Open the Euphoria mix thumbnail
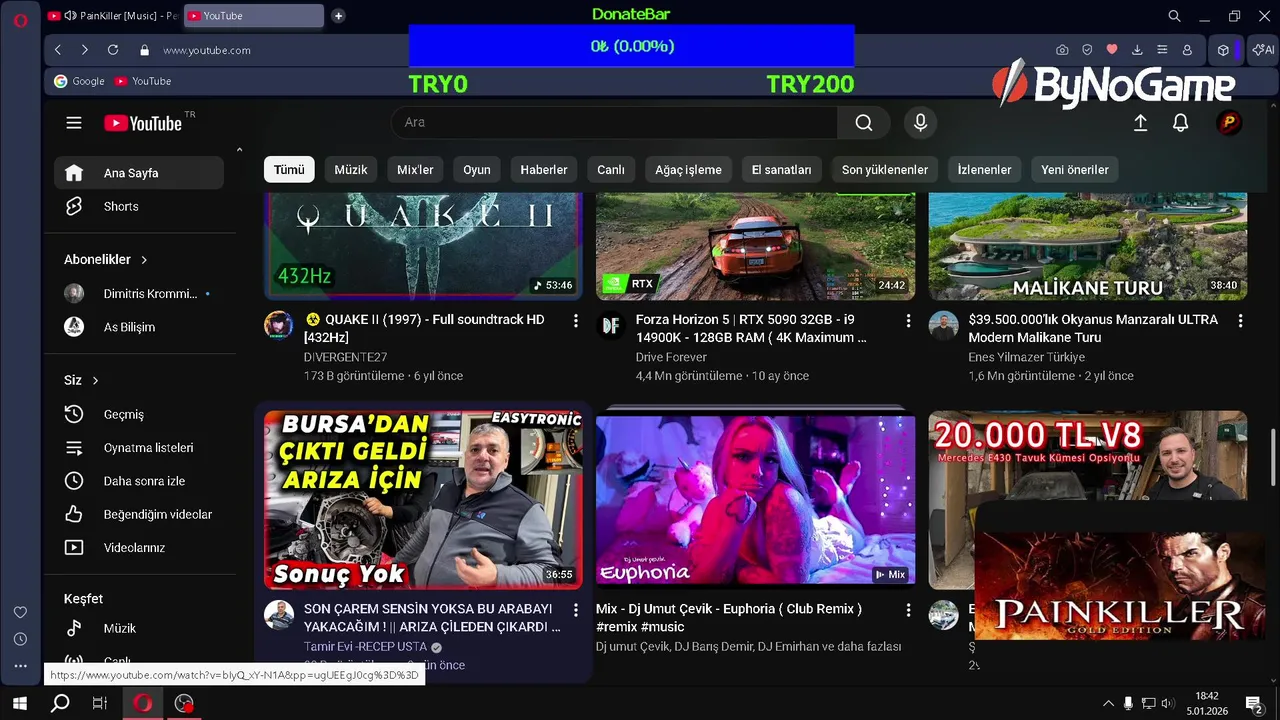Viewport: 1280px width, 720px height. pyautogui.click(x=755, y=500)
